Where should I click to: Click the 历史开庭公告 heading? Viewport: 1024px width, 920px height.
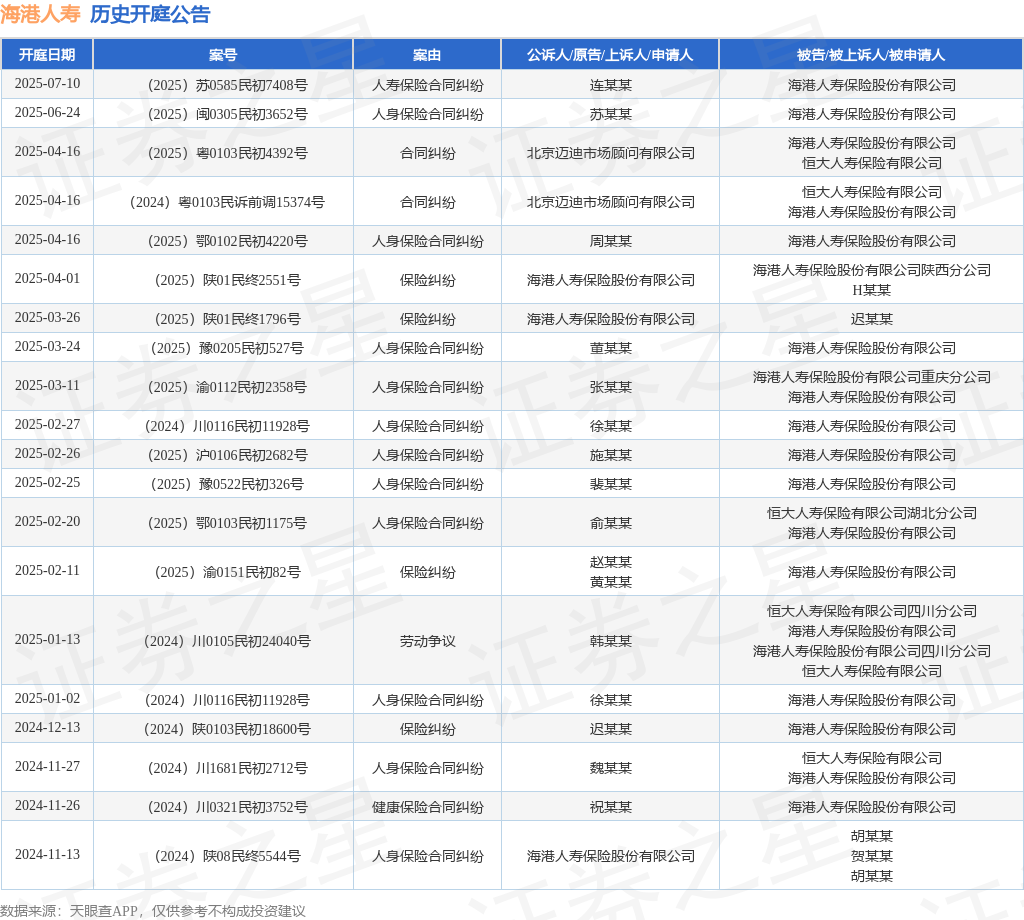[150, 14]
